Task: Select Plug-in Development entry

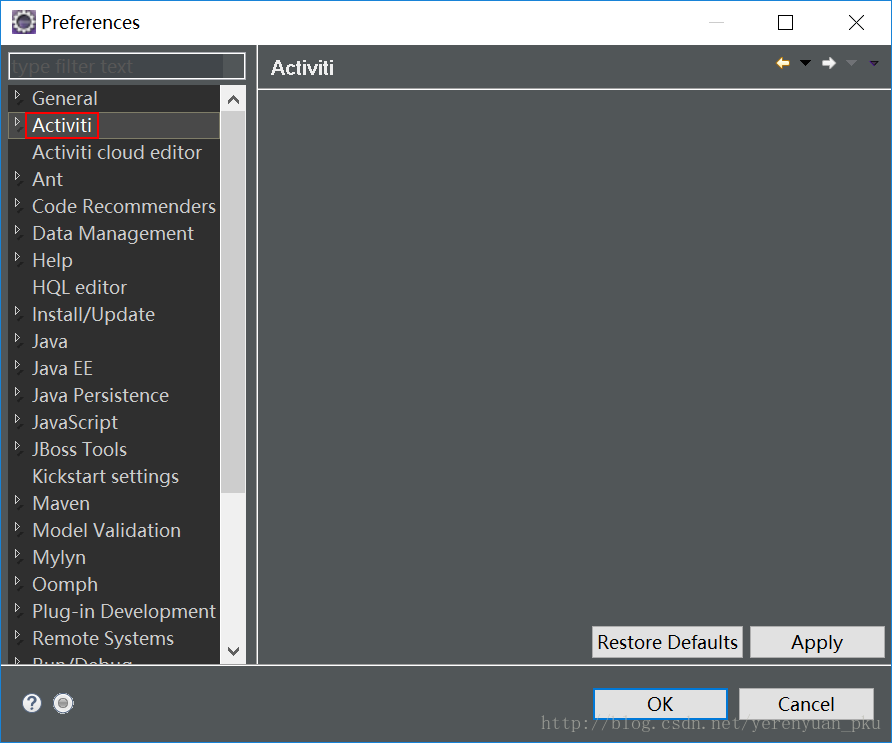Action: pyautogui.click(x=124, y=612)
